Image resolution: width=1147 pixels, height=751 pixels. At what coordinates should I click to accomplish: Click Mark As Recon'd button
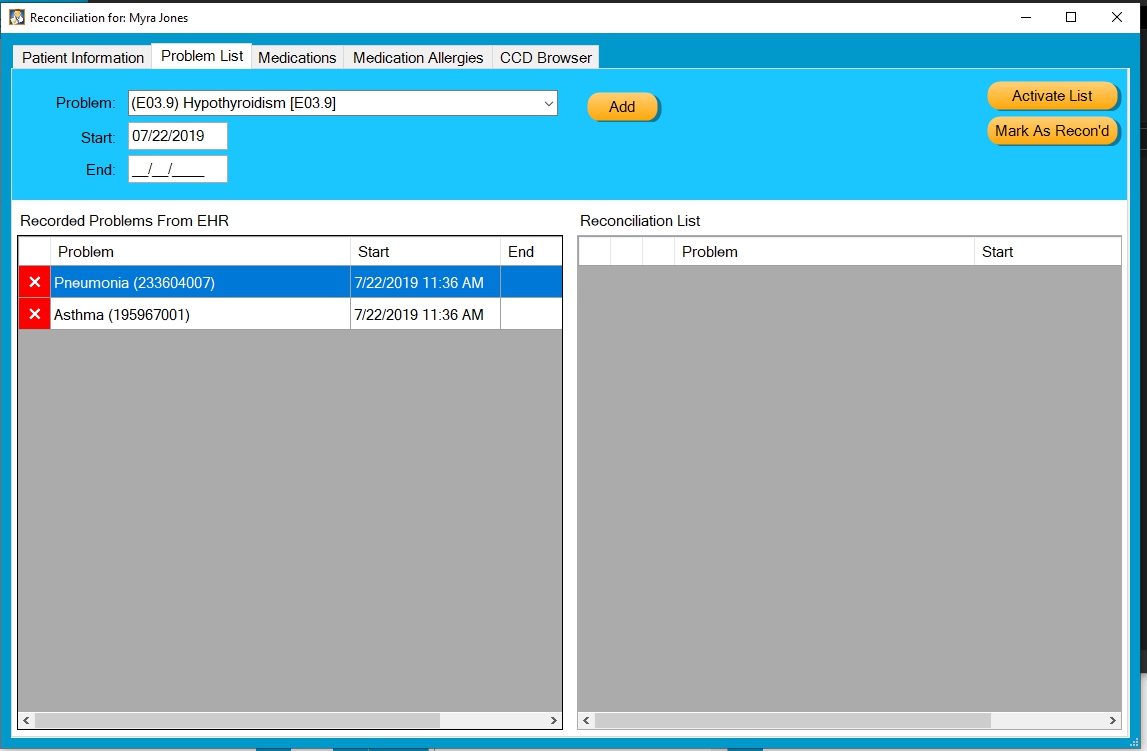[x=1052, y=131]
